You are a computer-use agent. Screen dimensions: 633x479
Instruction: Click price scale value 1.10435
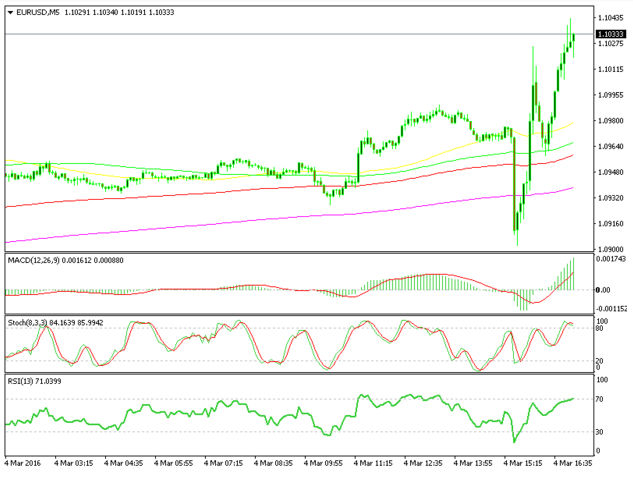(x=611, y=18)
